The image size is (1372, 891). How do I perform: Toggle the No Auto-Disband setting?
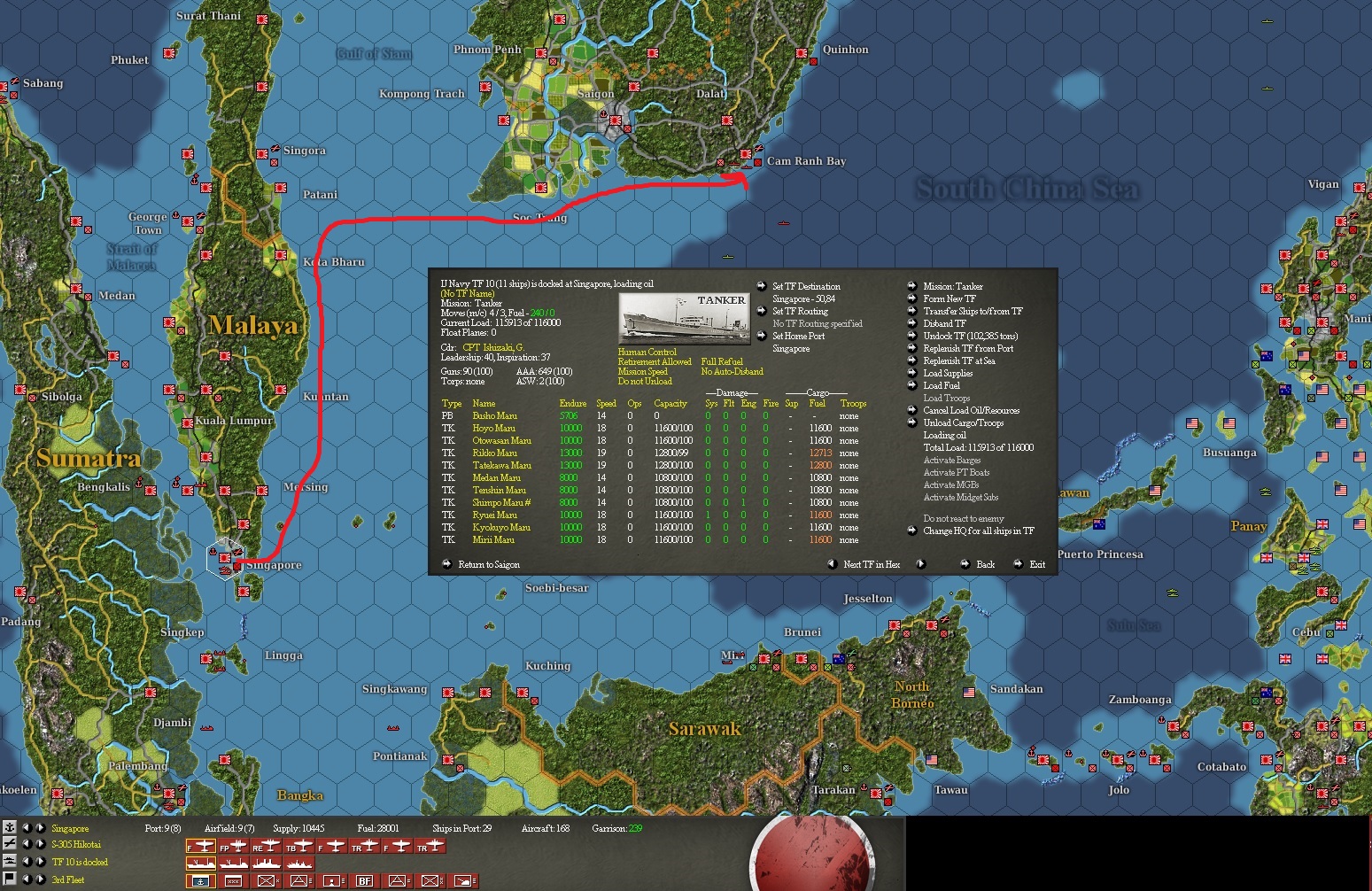click(733, 371)
